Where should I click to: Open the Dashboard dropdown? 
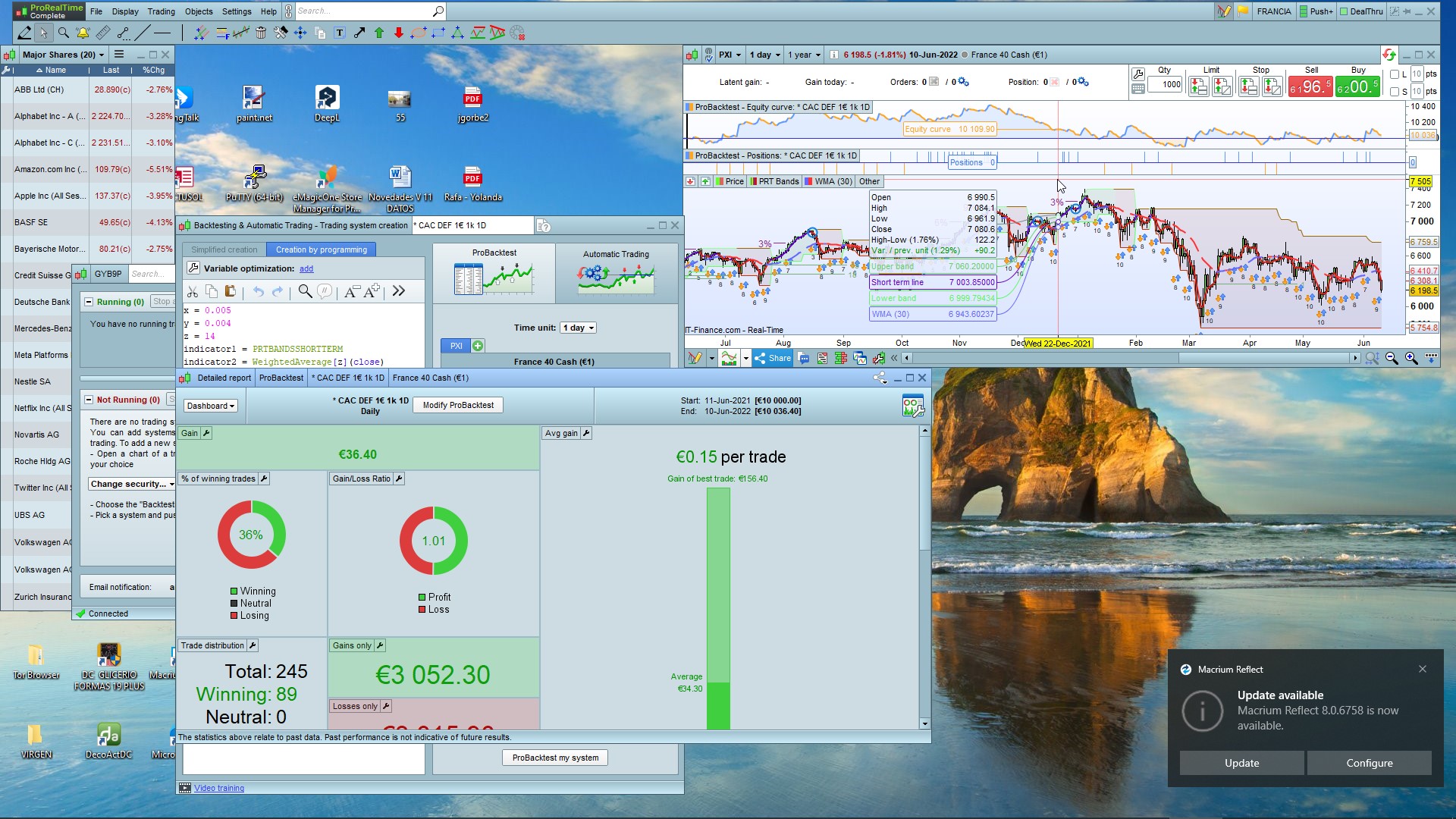[x=211, y=406]
